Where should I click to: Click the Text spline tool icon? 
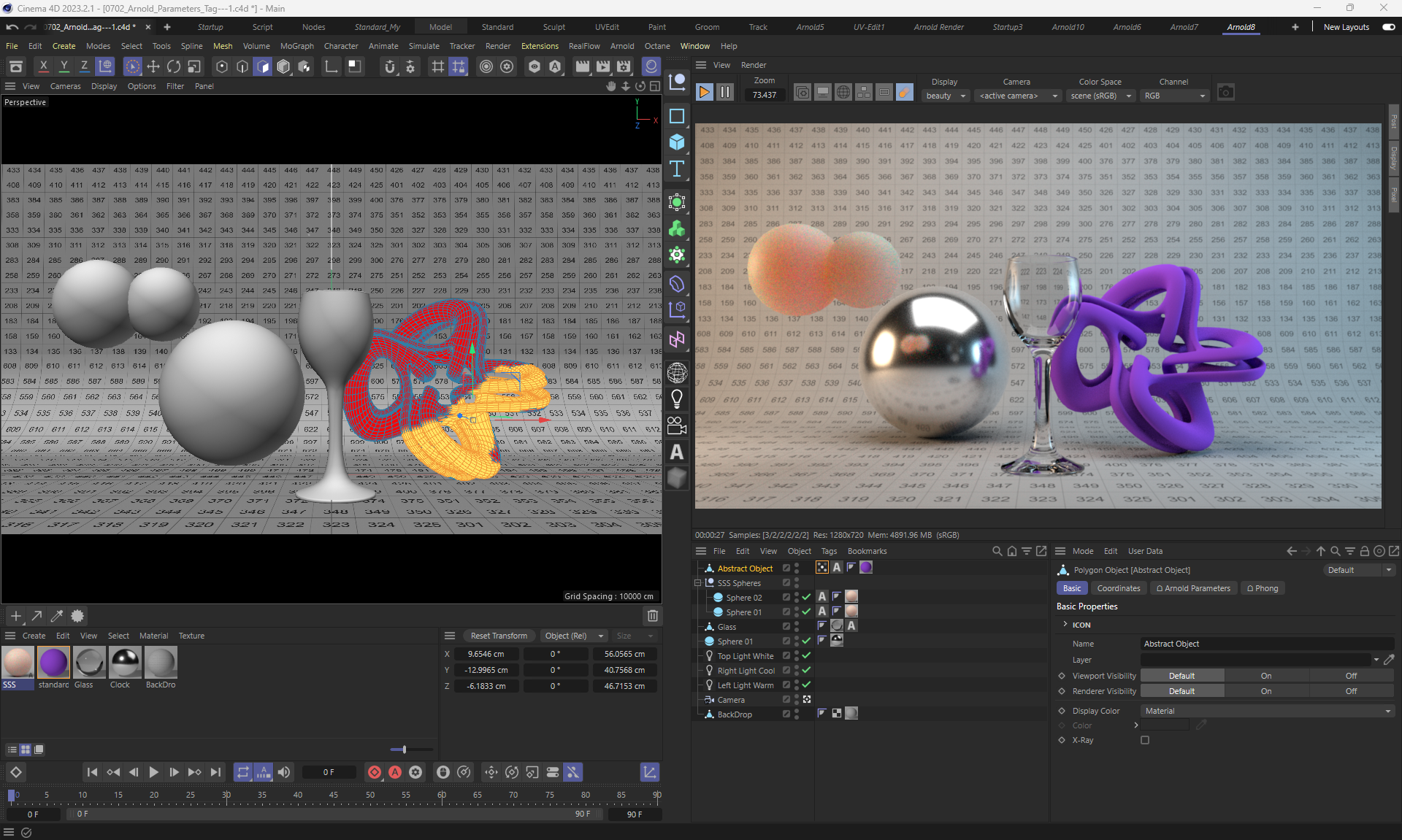coord(677,169)
